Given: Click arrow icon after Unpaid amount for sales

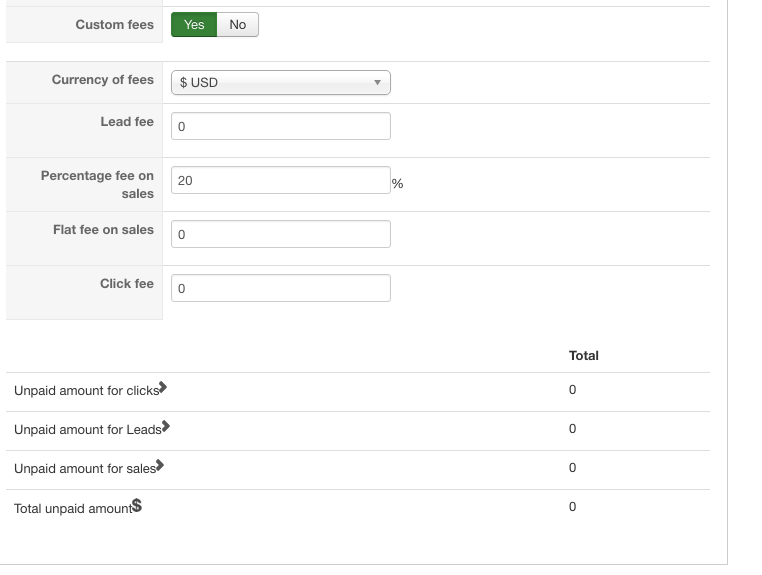Looking at the screenshot, I should [x=160, y=466].
